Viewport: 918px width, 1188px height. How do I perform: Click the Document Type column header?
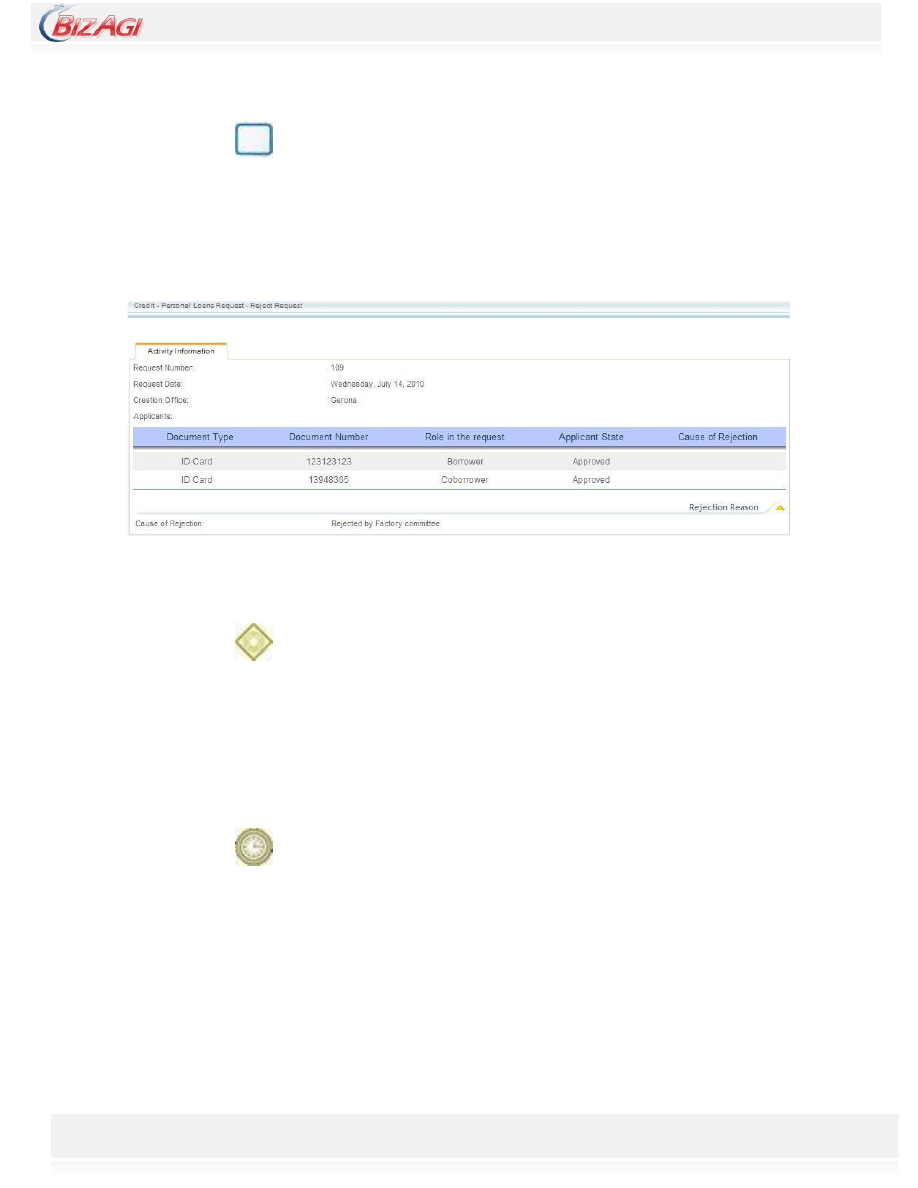[x=200, y=437]
